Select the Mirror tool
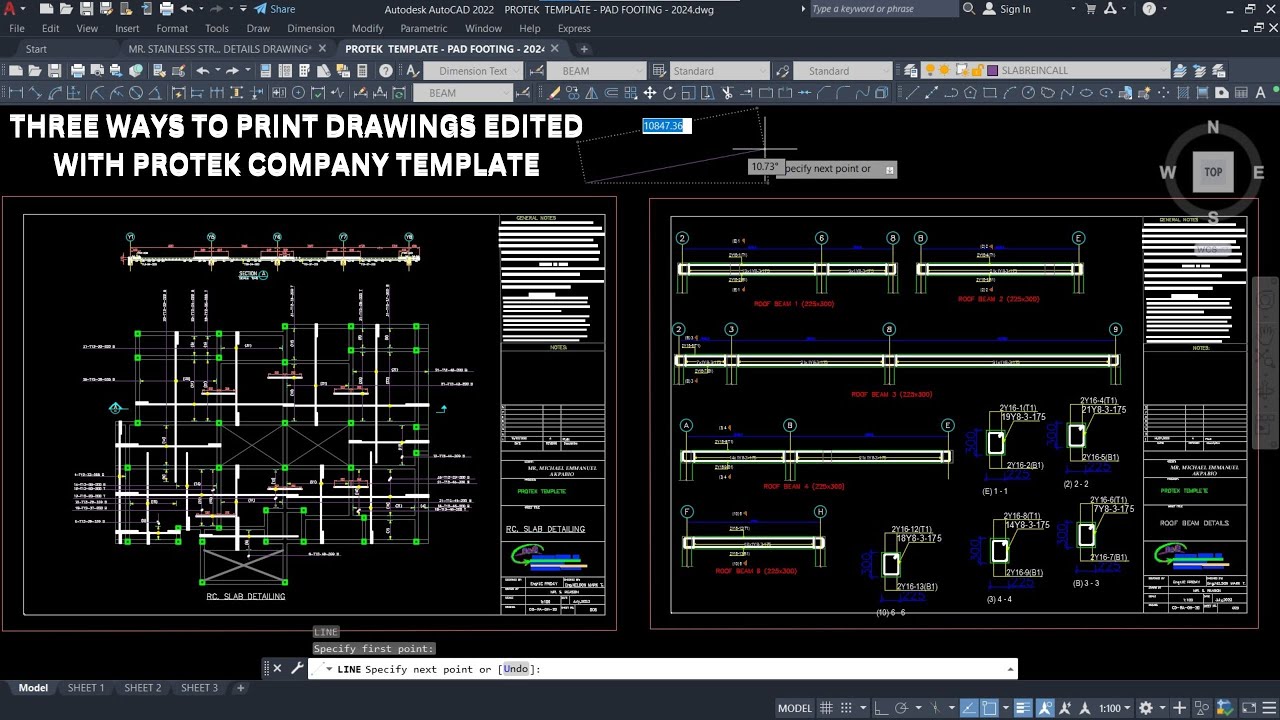Viewport: 1280px width, 720px height. (590, 93)
